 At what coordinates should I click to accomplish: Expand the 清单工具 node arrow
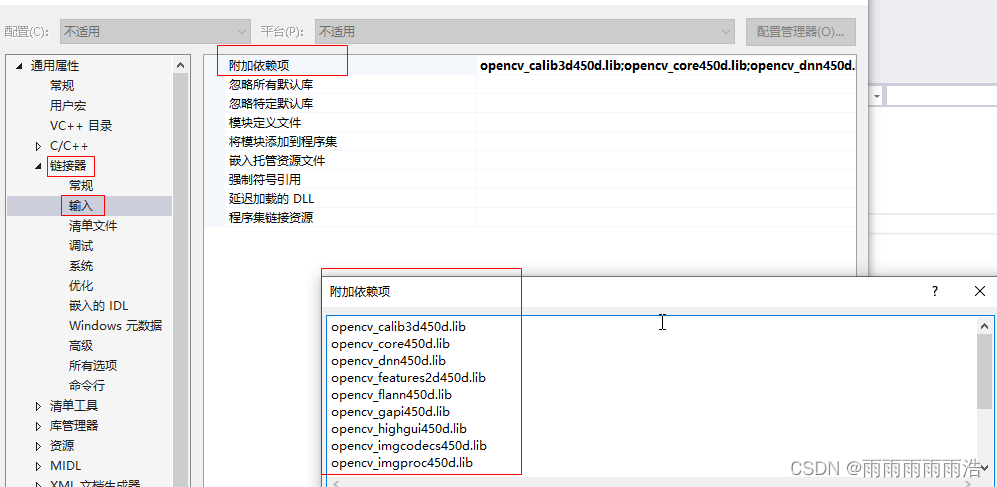point(38,406)
